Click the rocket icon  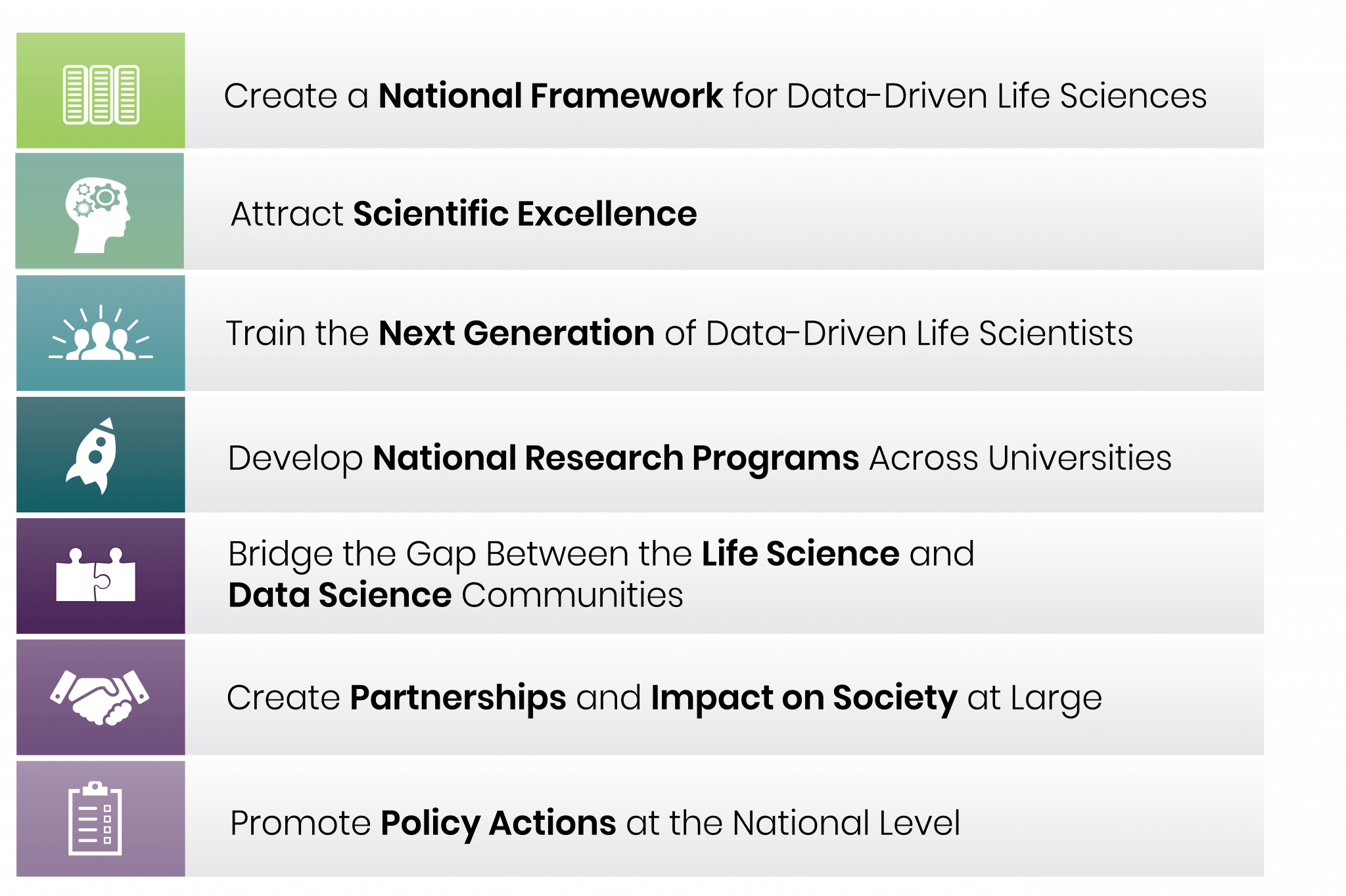pyautogui.click(x=93, y=455)
